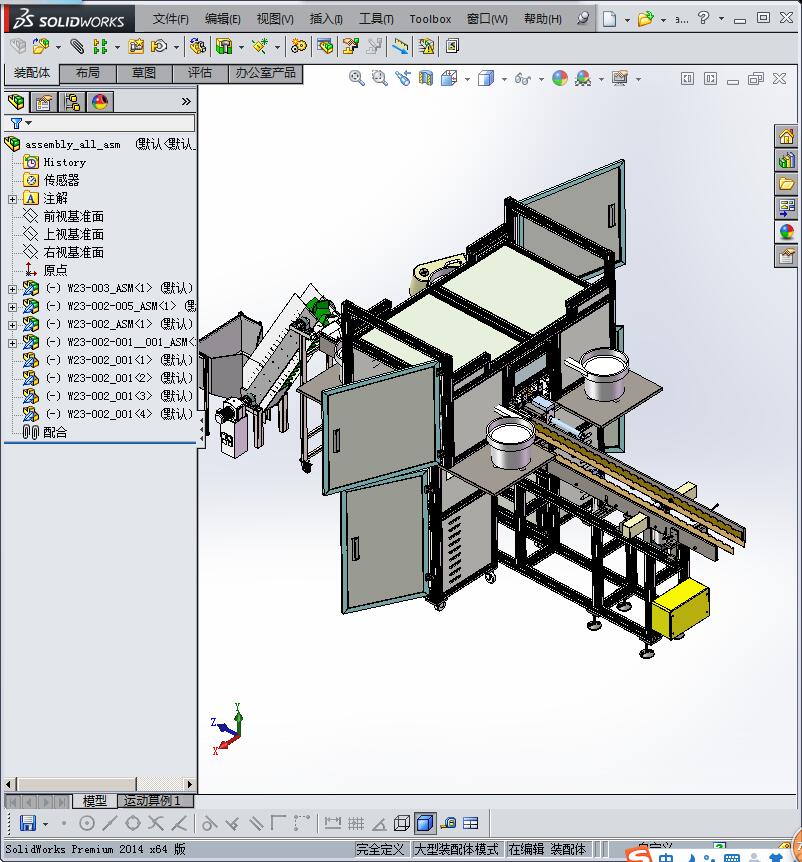Click the Move Component icon

(x=159, y=46)
